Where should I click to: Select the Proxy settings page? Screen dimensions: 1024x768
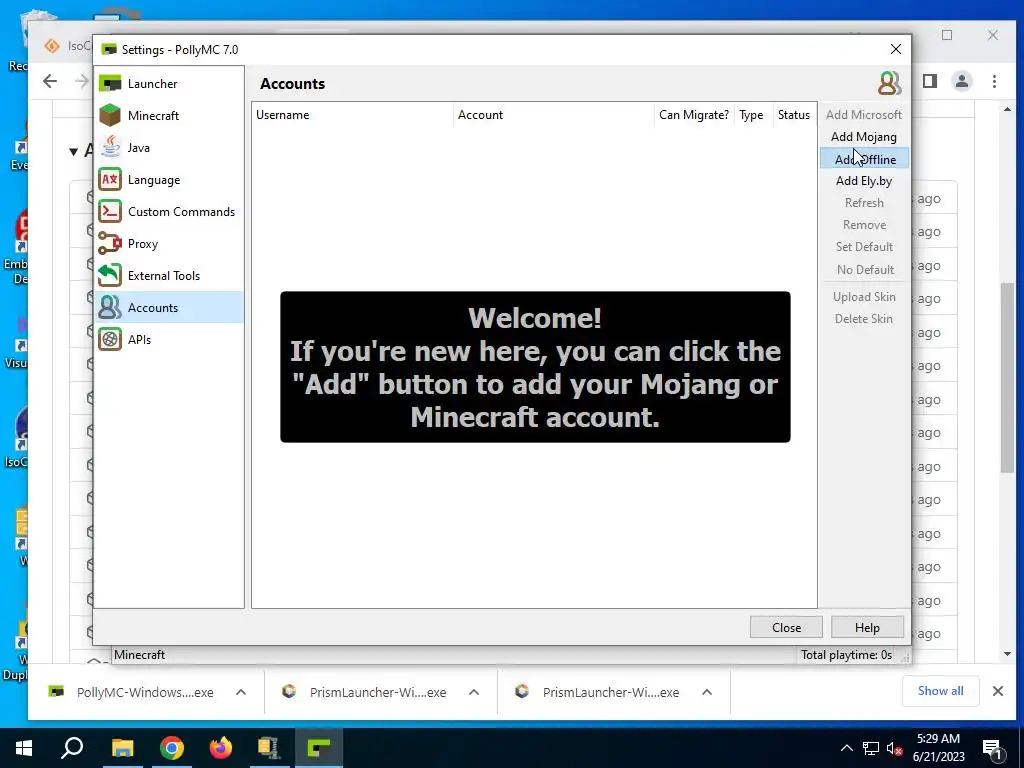pyautogui.click(x=169, y=244)
